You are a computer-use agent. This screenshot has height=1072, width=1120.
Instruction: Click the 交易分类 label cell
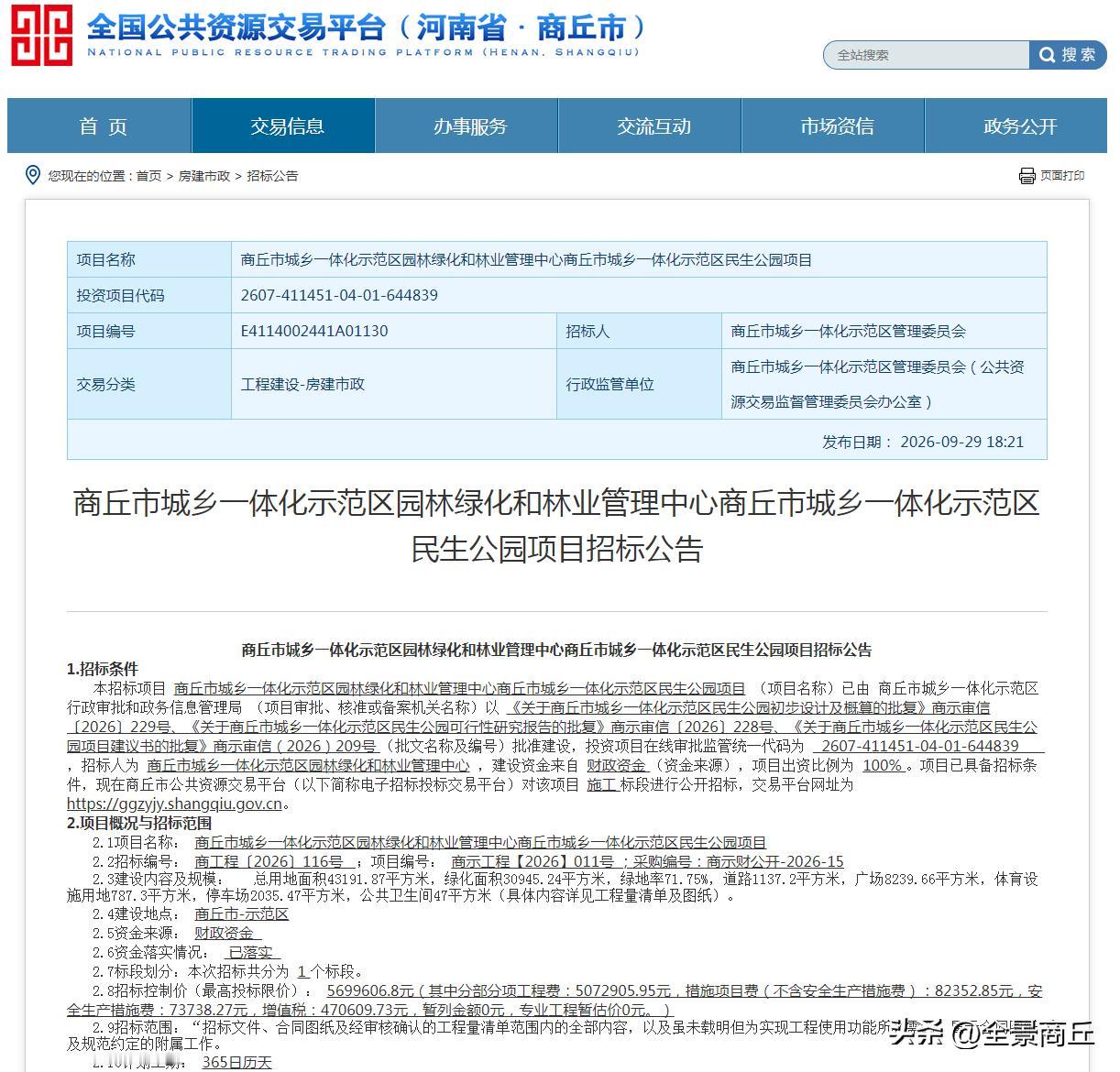pyautogui.click(x=149, y=384)
